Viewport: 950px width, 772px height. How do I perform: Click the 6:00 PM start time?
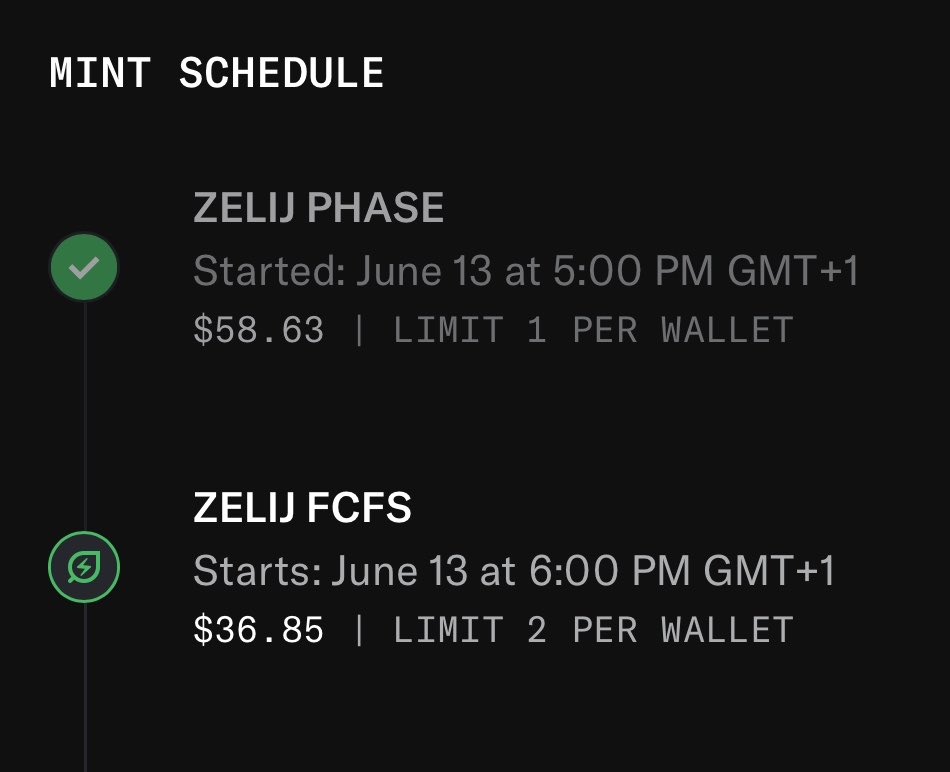[x=610, y=570]
